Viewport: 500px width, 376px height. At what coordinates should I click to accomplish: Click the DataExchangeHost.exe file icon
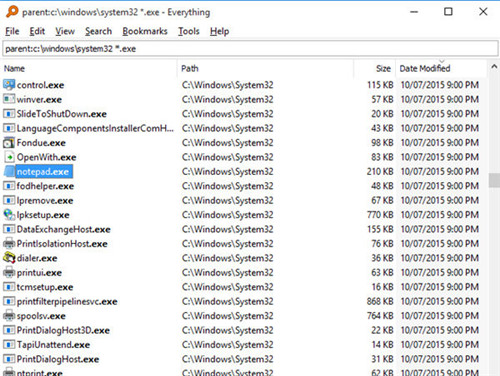click(x=9, y=229)
